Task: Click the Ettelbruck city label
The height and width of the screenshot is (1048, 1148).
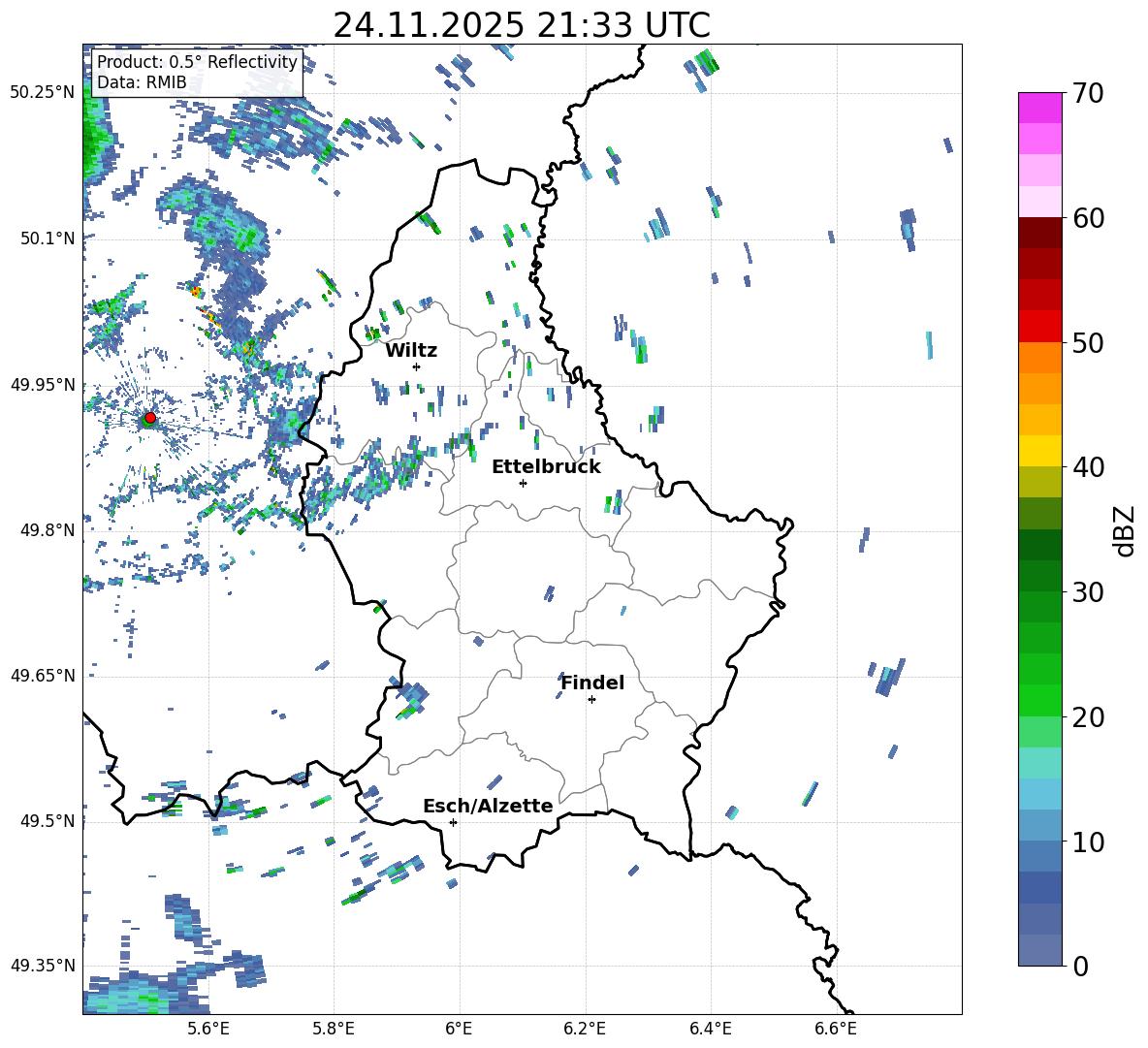Action: 546,467
